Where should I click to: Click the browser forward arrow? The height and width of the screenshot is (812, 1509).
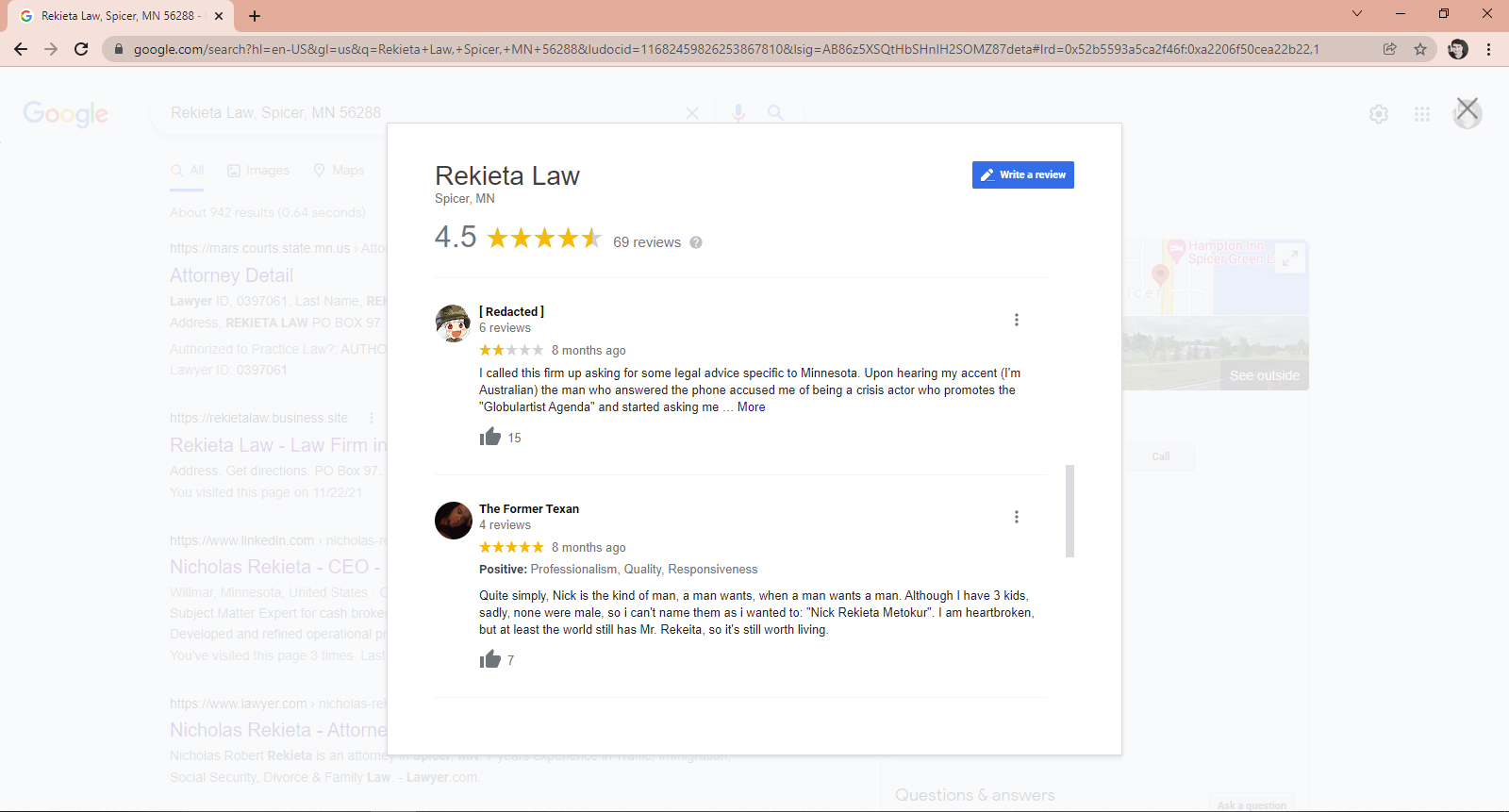click(x=51, y=49)
